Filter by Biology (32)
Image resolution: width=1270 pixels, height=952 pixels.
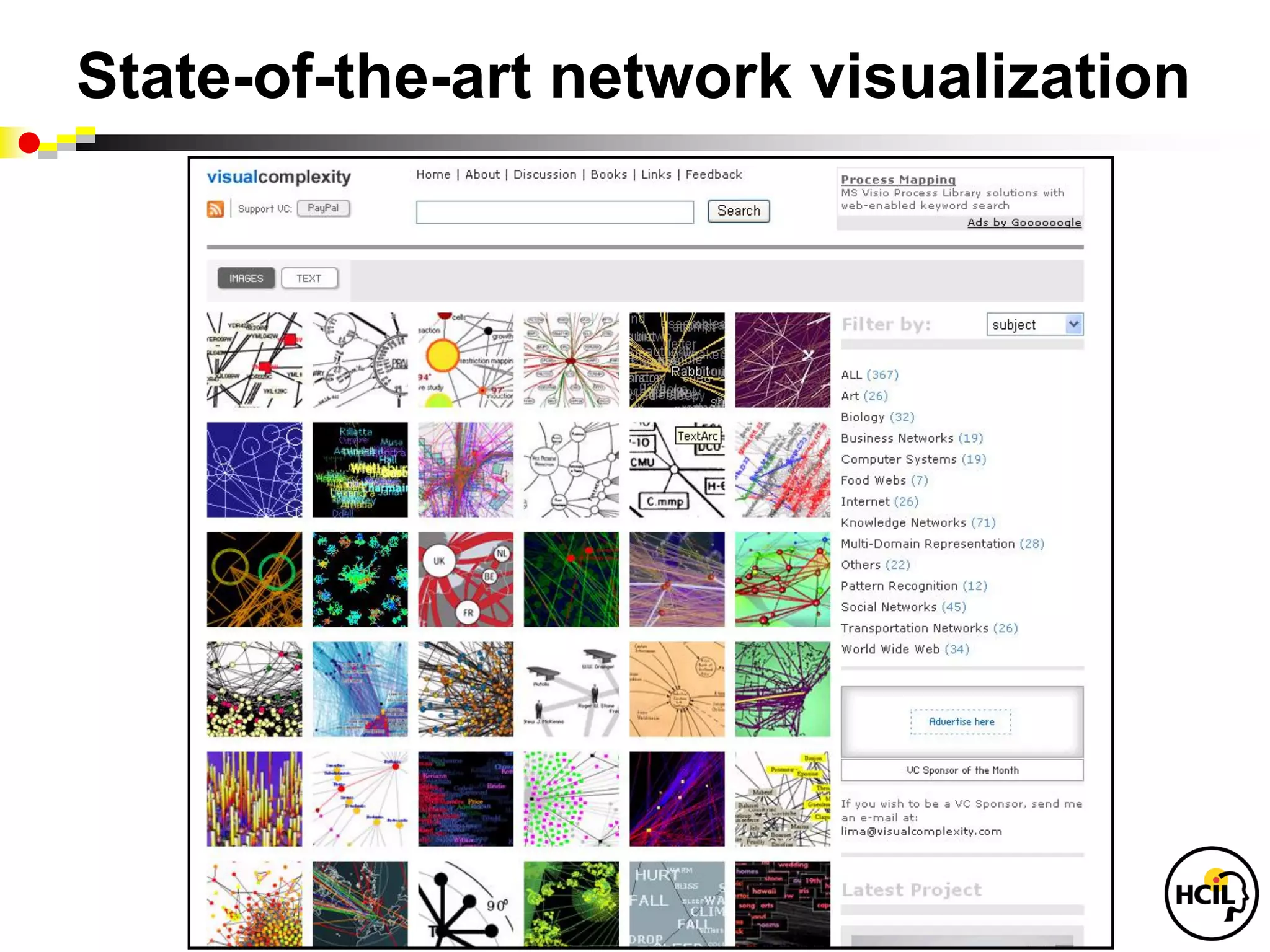click(x=877, y=417)
